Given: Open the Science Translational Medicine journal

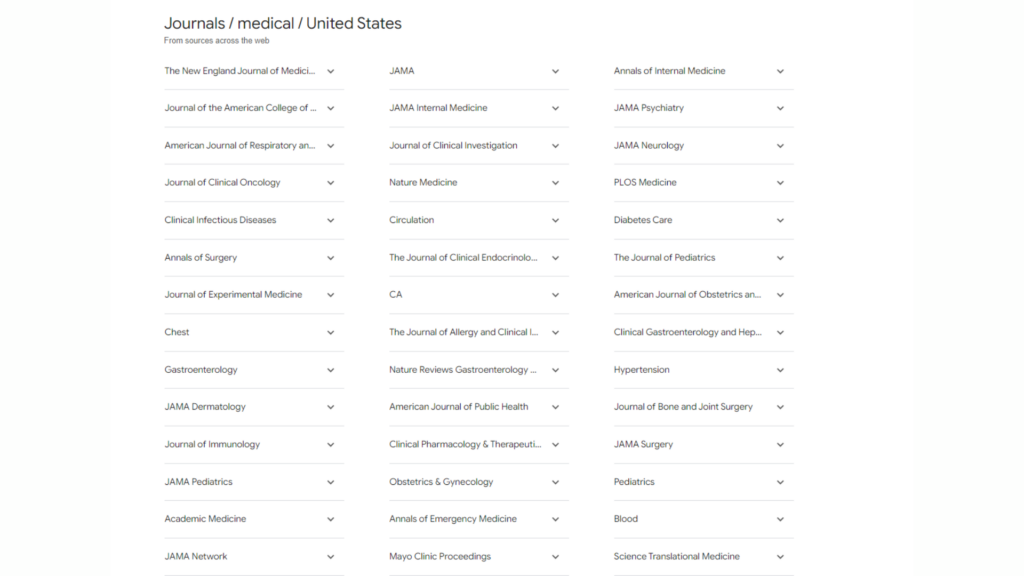Looking at the screenshot, I should pyautogui.click(x=676, y=556).
